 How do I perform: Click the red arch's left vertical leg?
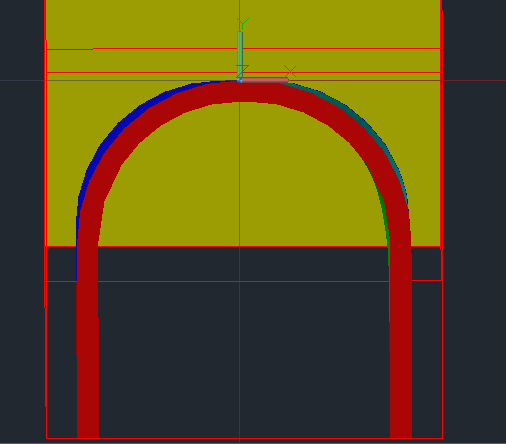tap(88, 333)
